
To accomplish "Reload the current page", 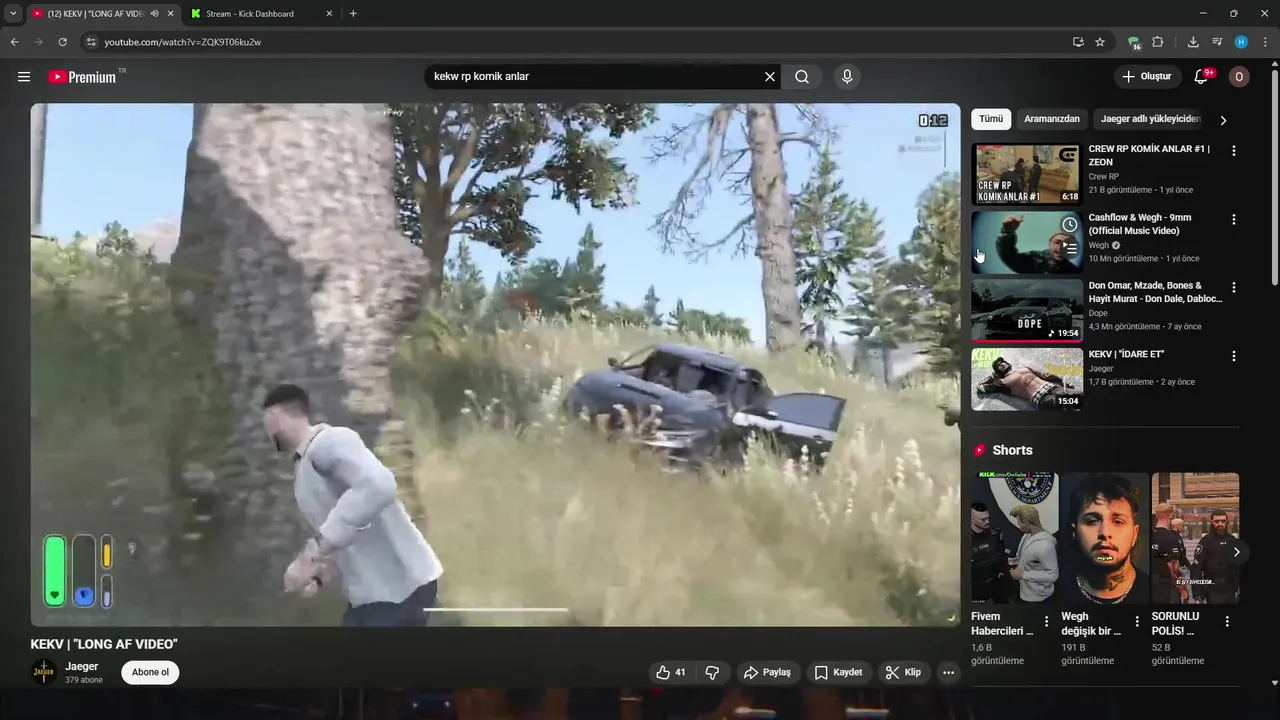I will click(62, 42).
